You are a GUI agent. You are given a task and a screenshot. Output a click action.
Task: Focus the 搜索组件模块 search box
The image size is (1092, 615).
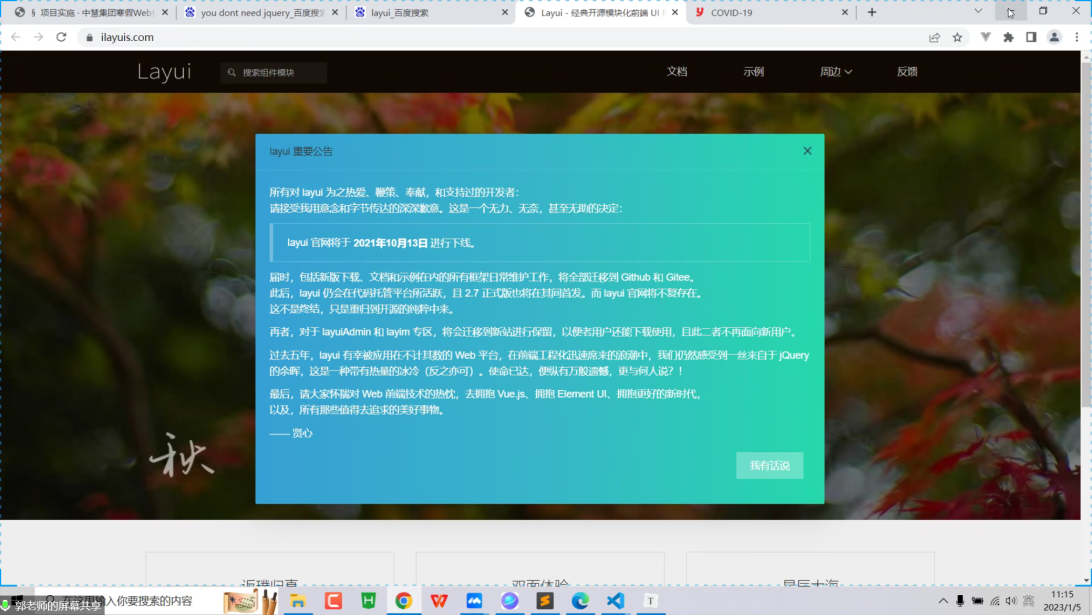tap(274, 72)
